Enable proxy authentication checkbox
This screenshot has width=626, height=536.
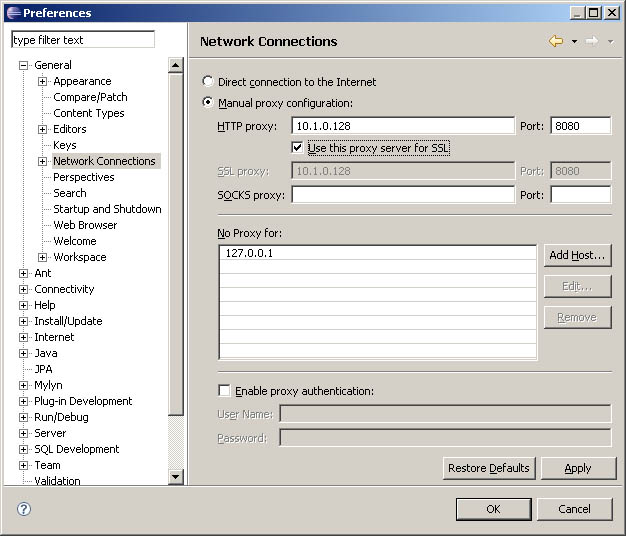[x=224, y=391]
